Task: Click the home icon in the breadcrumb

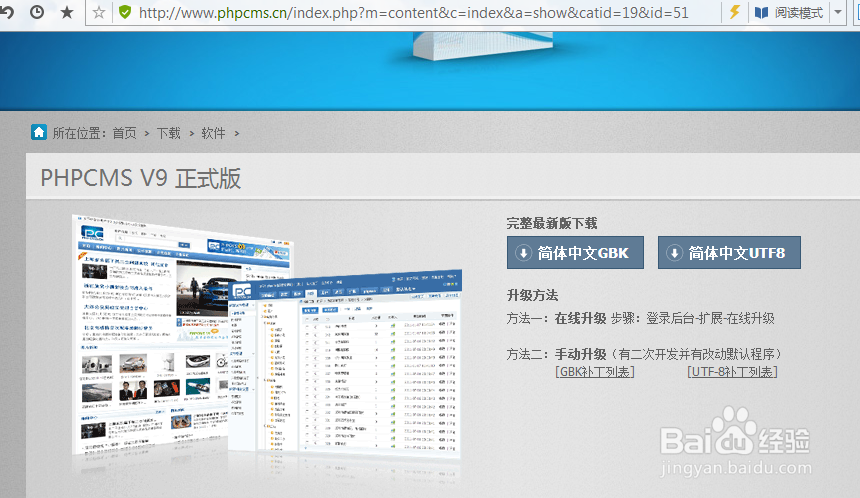Action: click(39, 132)
